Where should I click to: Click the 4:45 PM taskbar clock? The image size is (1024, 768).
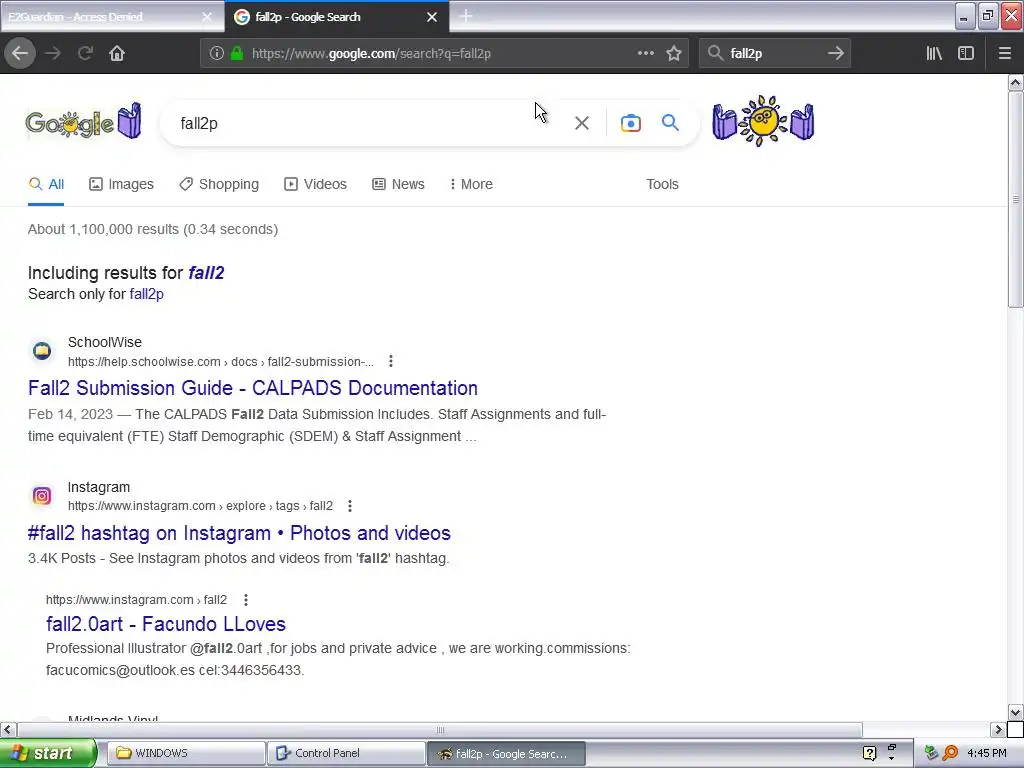[x=987, y=753]
